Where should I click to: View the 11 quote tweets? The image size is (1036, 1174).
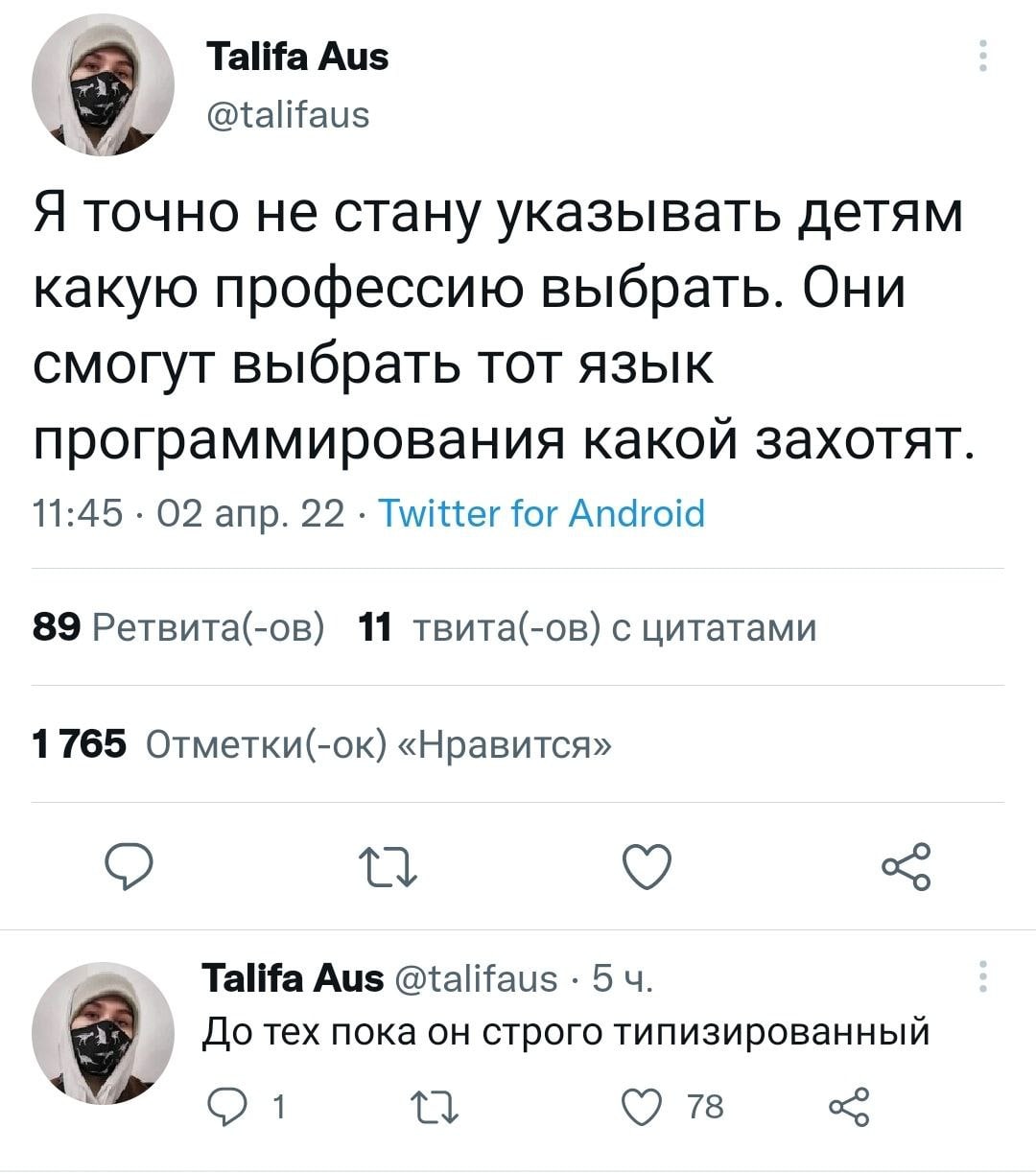tap(586, 628)
